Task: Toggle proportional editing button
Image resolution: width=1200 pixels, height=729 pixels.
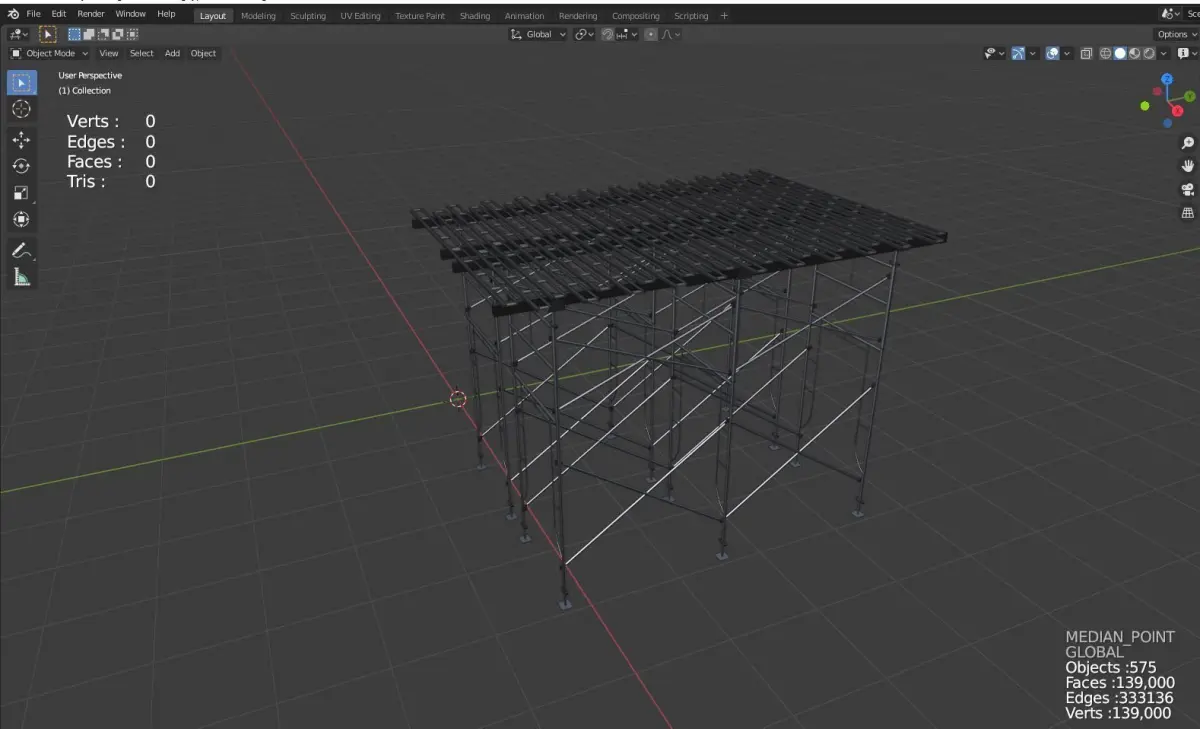Action: (651, 34)
